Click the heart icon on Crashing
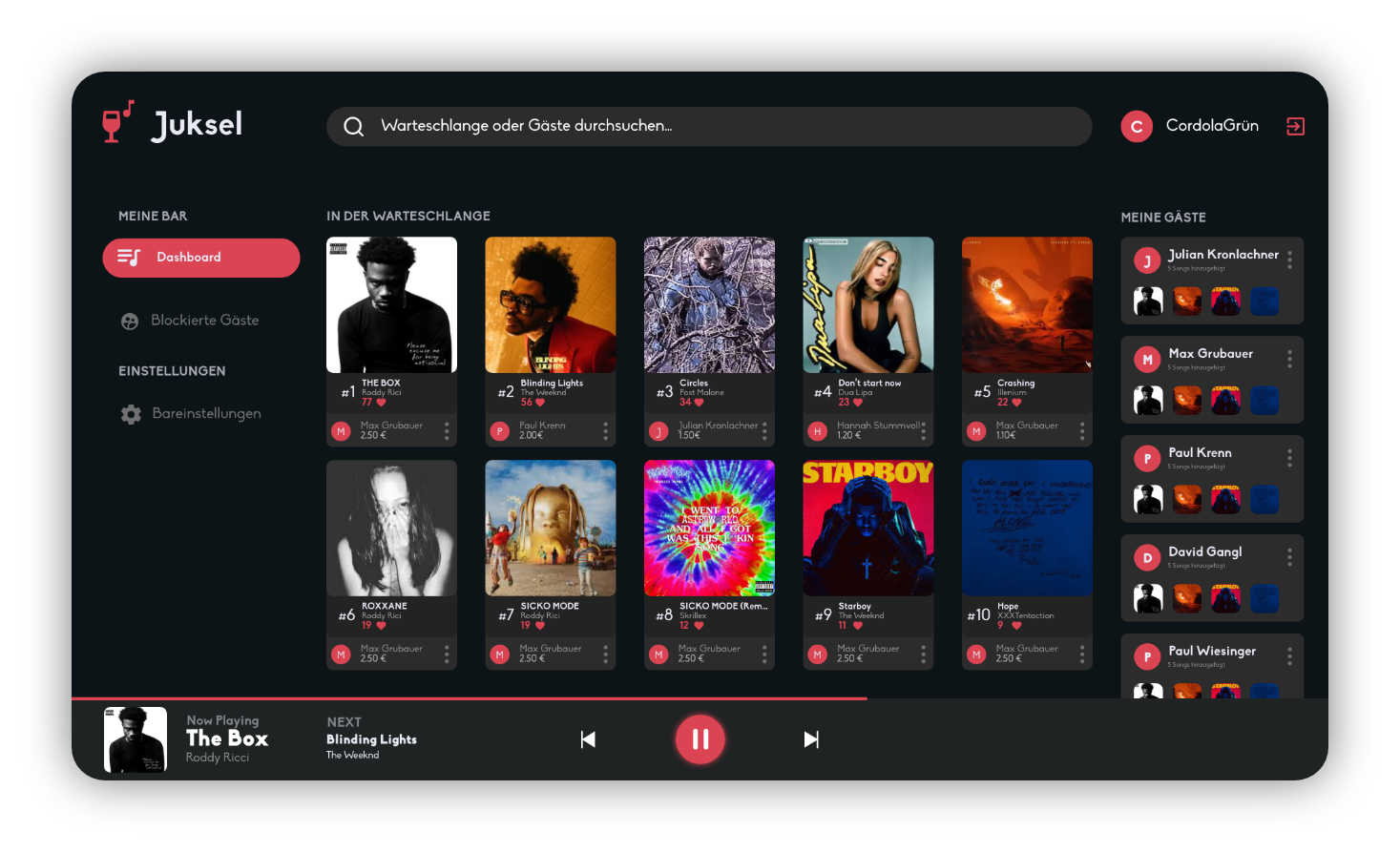 click(x=1016, y=403)
